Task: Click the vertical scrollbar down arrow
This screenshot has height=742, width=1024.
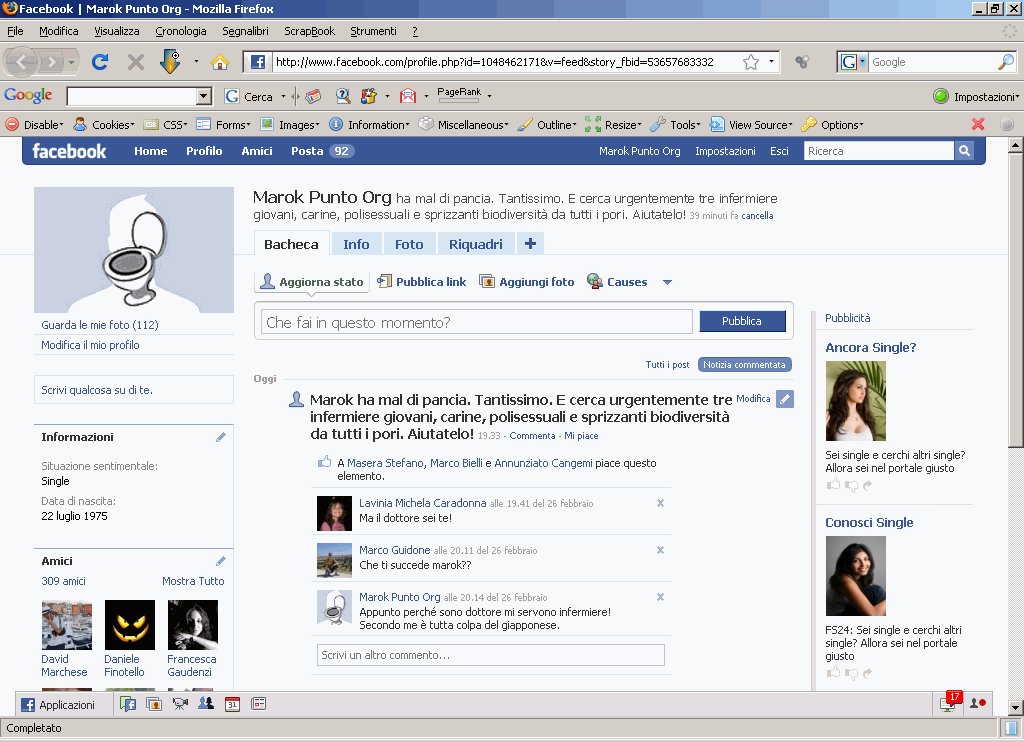Action: (x=1015, y=707)
